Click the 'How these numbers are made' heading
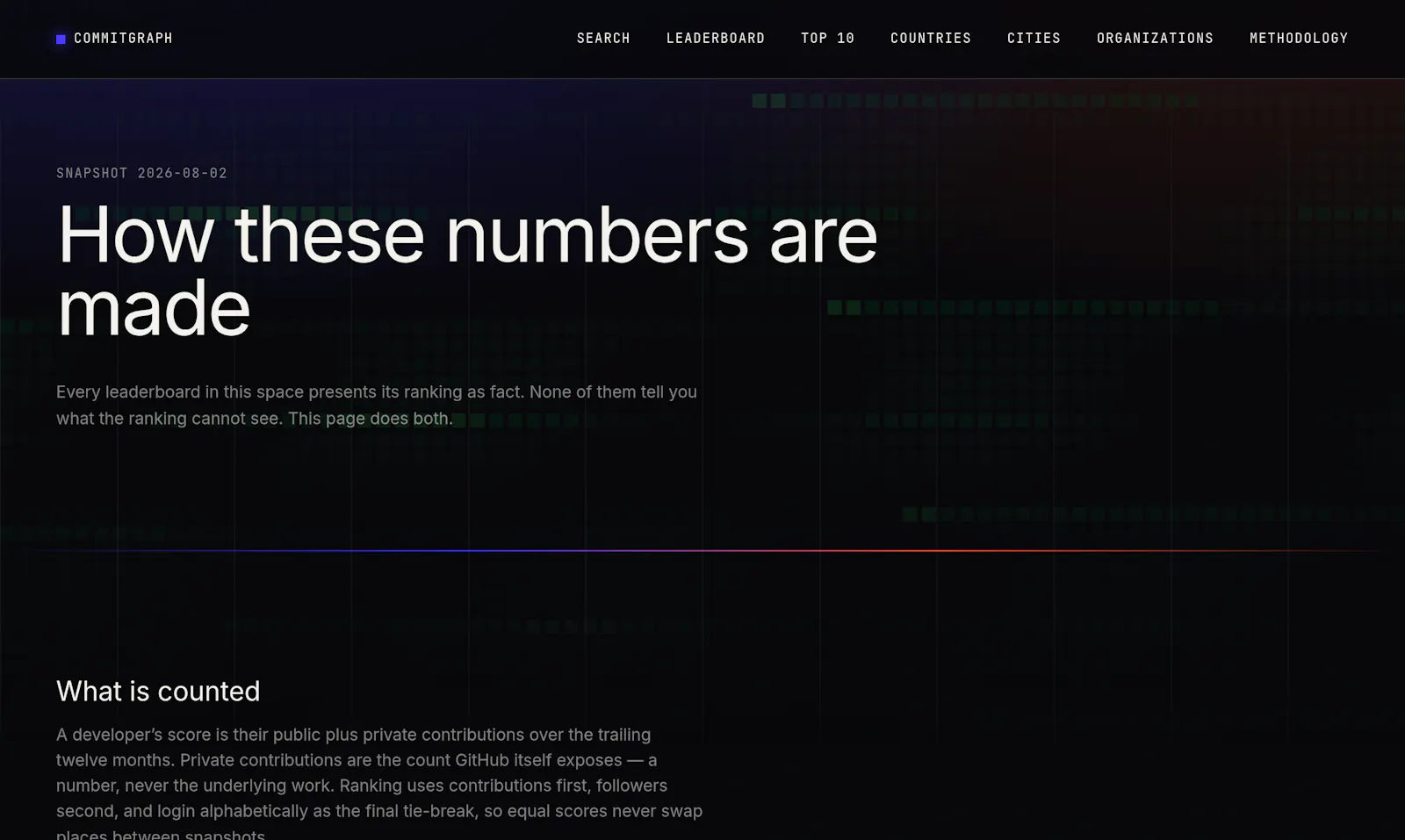 (x=467, y=271)
